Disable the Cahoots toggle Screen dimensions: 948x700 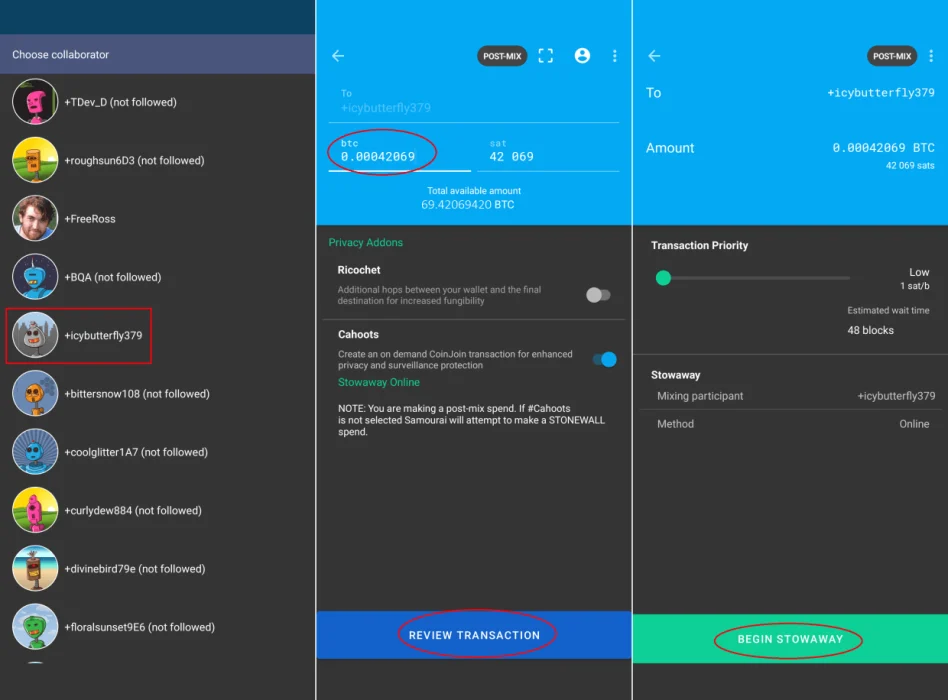point(604,359)
